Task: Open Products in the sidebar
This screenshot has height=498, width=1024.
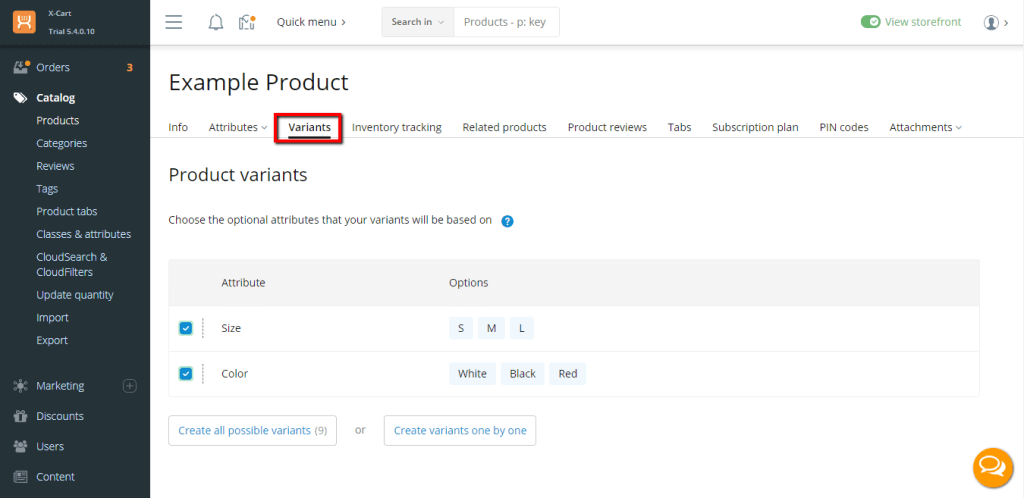Action: pyautogui.click(x=57, y=121)
